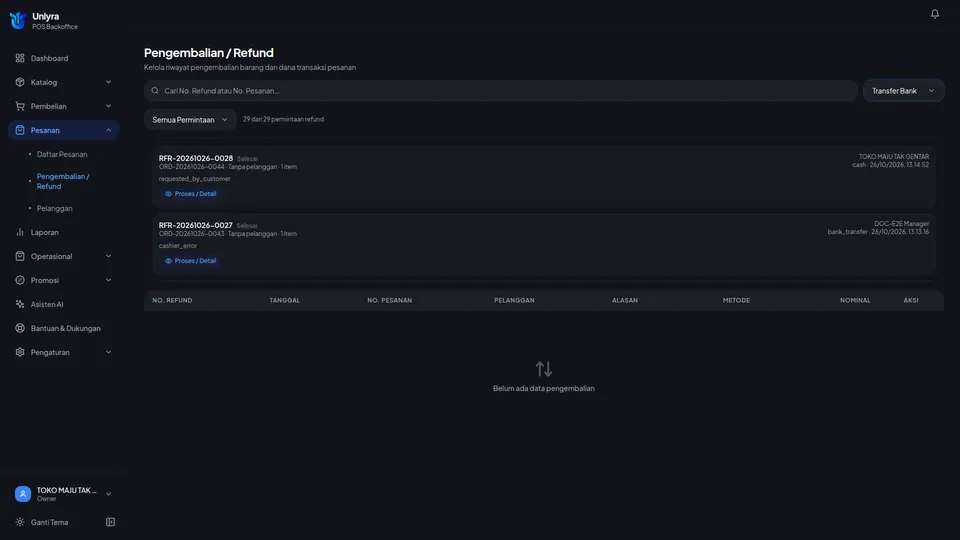Open the Semua Permintaan filter dropdown
This screenshot has width=960, height=540.
(190, 119)
